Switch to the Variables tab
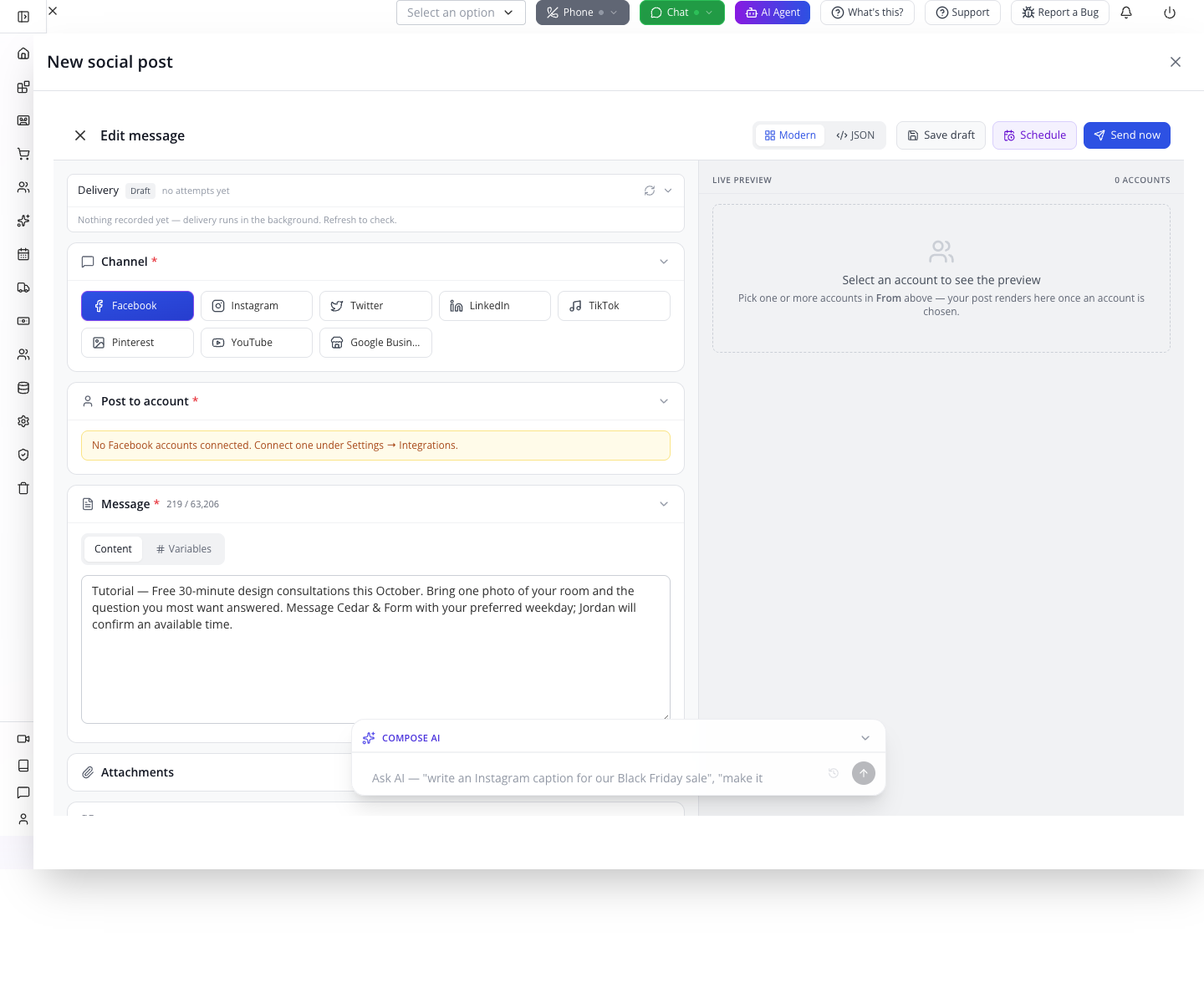Screen dimensions: 1204x1003 pyautogui.click(x=184, y=549)
